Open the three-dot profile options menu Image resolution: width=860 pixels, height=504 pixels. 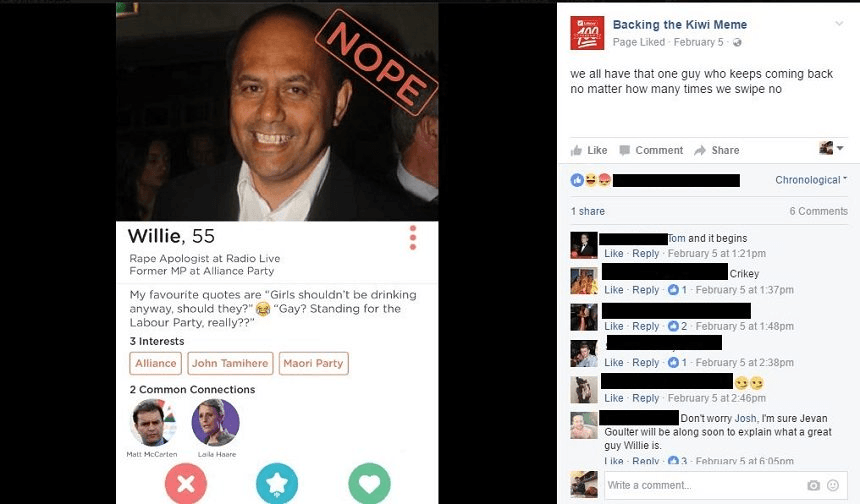tap(413, 237)
